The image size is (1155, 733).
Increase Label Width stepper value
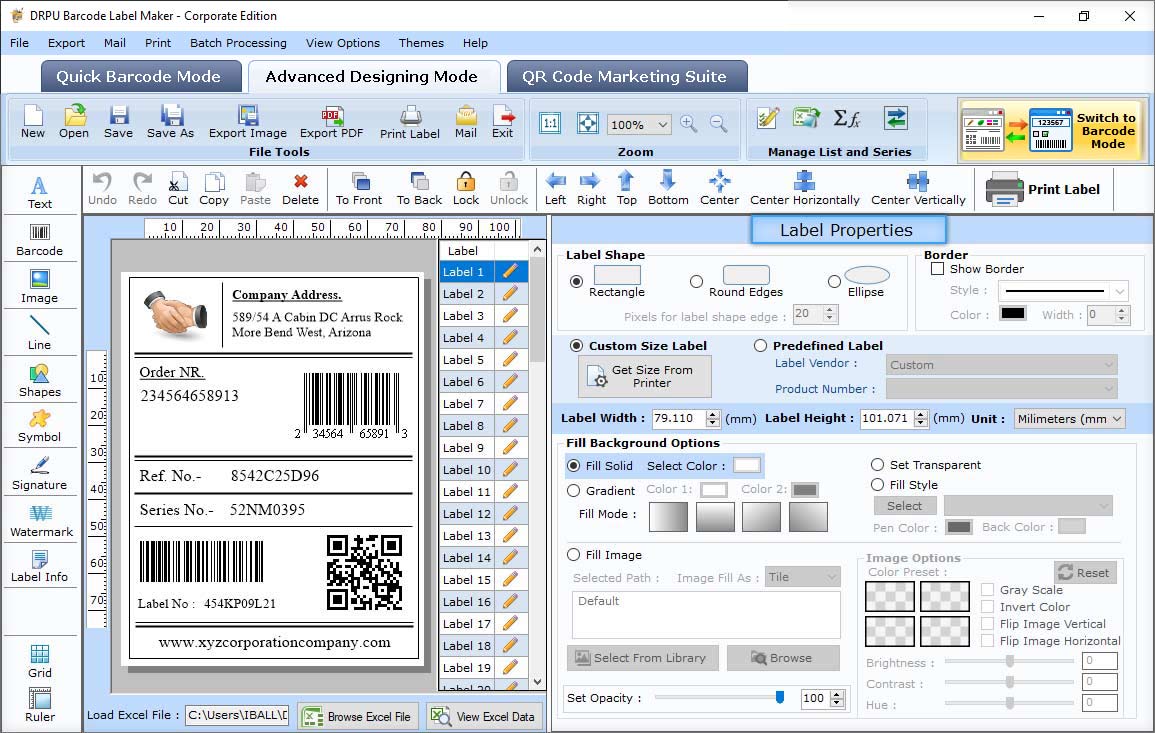(x=712, y=414)
